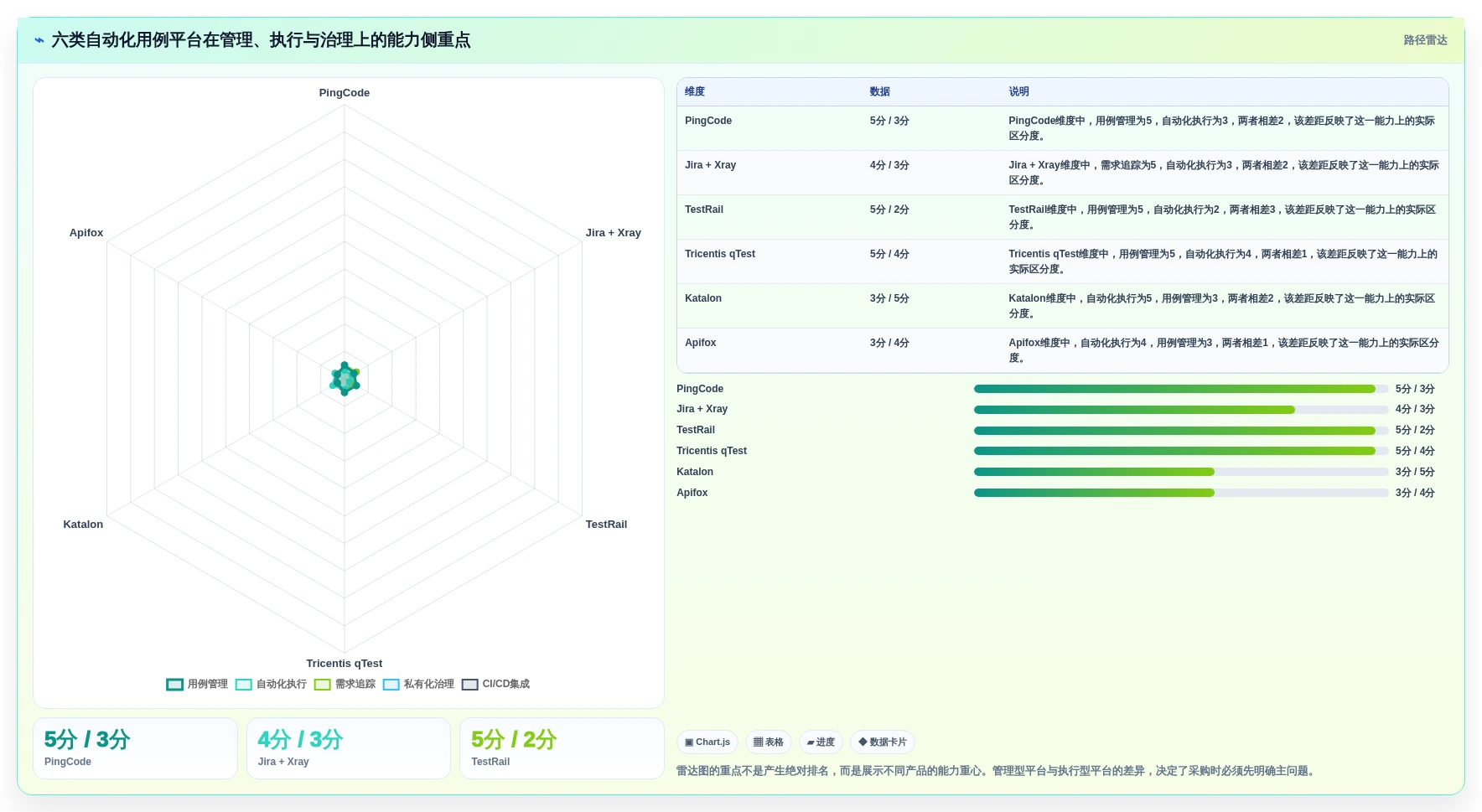
Task: Click Jira + Xray progress bar
Action: pyautogui.click(x=1181, y=410)
